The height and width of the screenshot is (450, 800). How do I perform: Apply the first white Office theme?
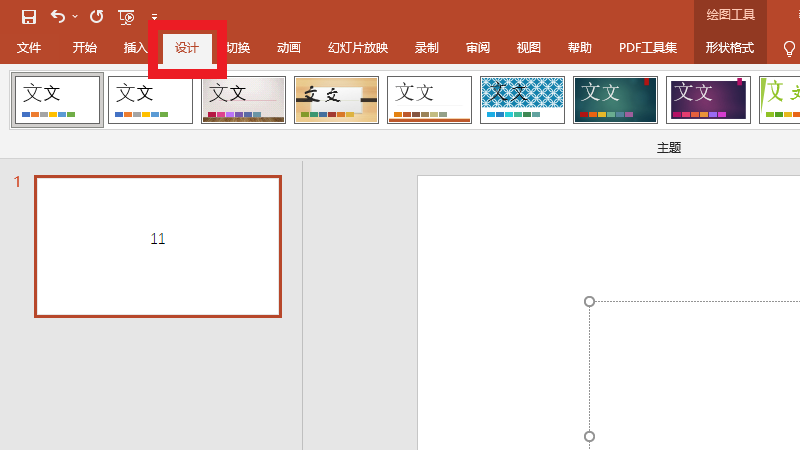57,100
